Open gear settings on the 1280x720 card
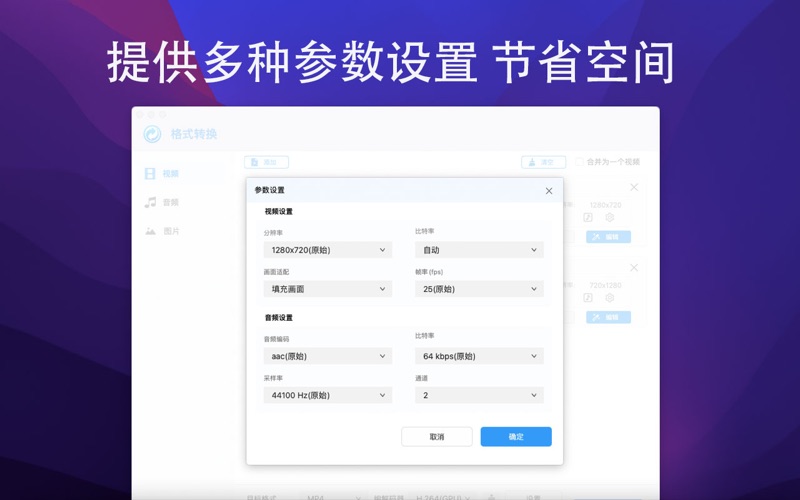800x500 pixels. [610, 217]
